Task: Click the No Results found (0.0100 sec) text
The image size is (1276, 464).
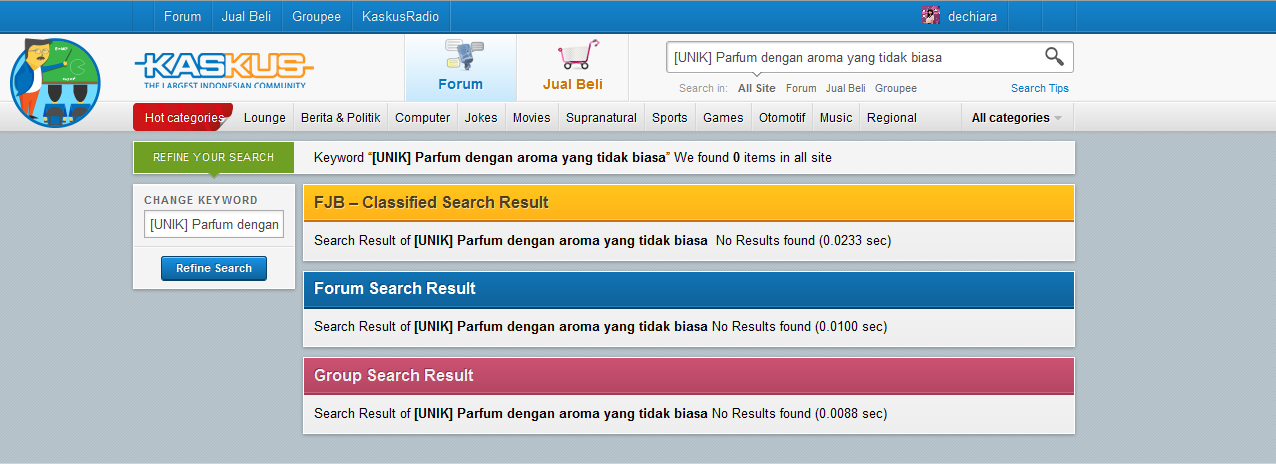Action: 799,326
